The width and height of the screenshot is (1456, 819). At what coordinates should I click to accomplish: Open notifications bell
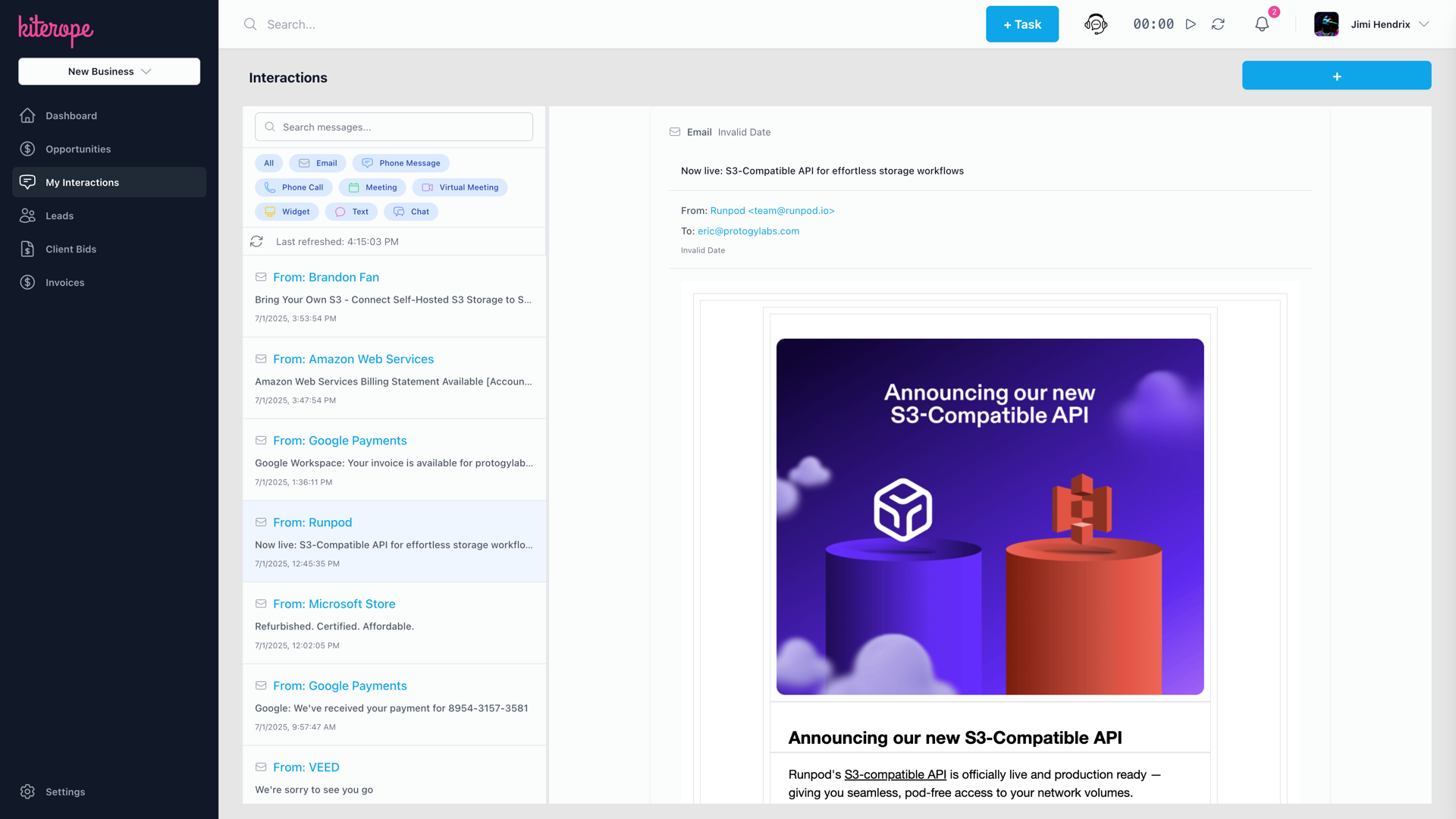[x=1262, y=24]
